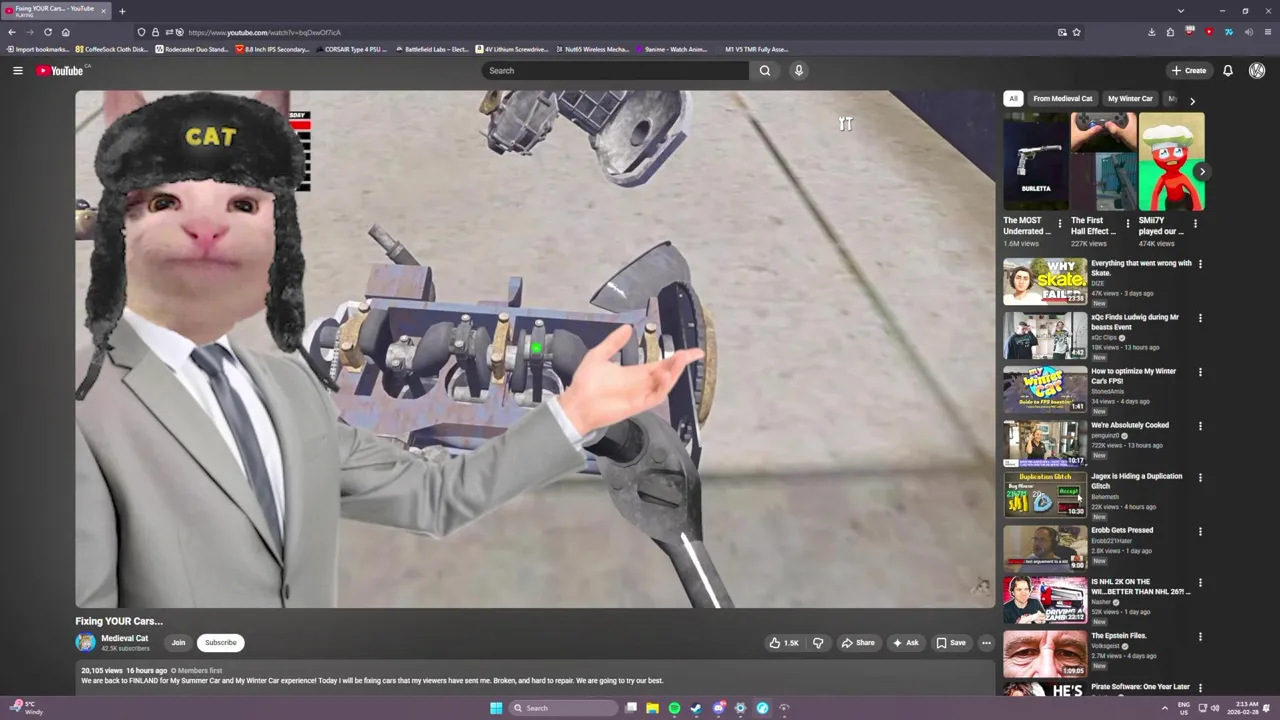The height and width of the screenshot is (720, 1280).
Task: Open xQc Finds Ludwig video thumbnail
Action: point(1045,335)
